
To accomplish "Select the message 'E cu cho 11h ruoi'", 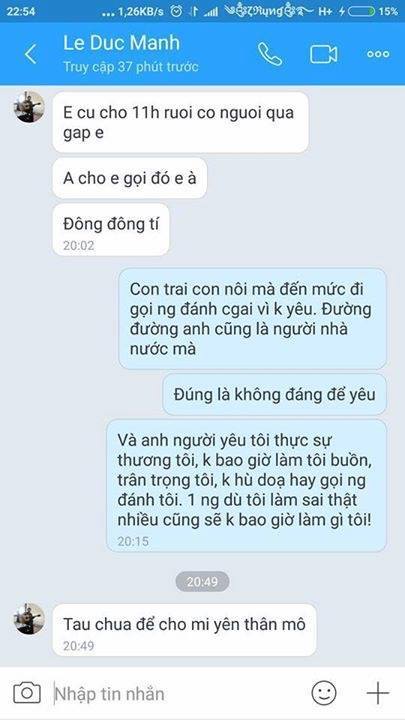I will point(180,122).
